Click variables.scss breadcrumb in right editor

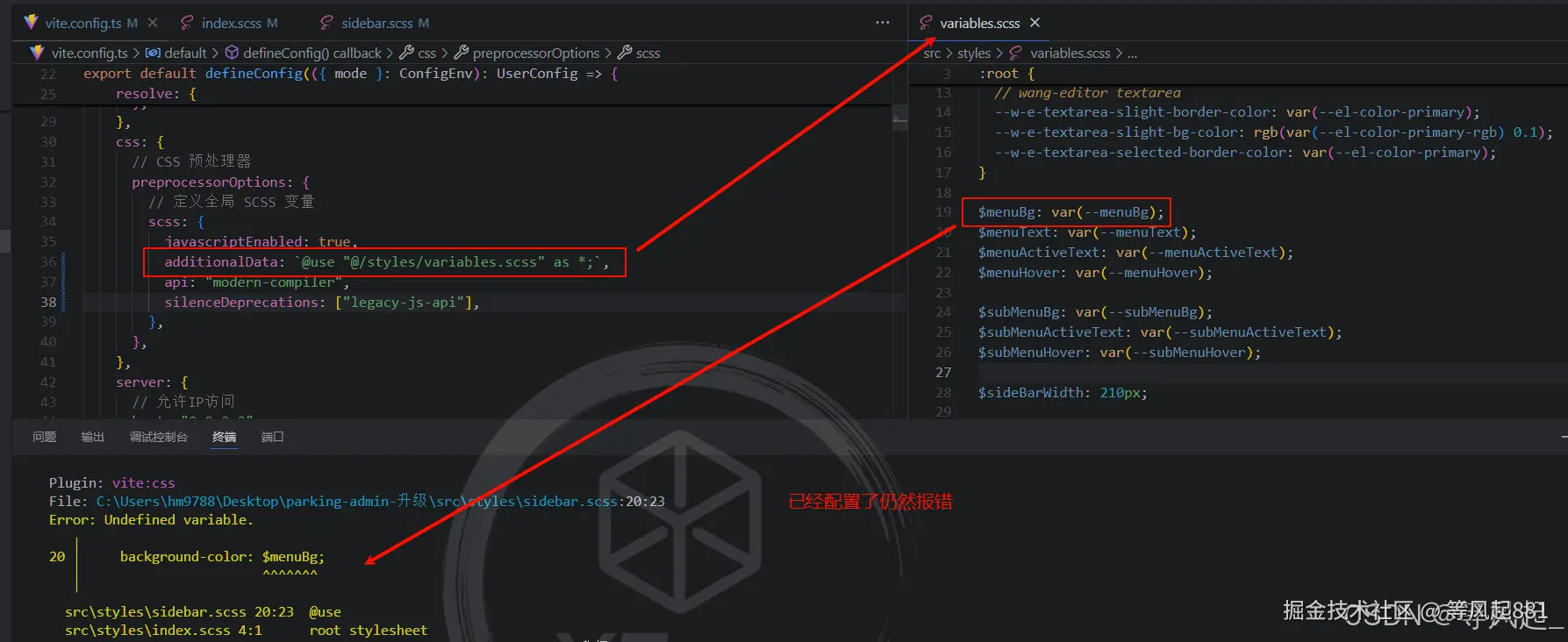pos(1070,53)
